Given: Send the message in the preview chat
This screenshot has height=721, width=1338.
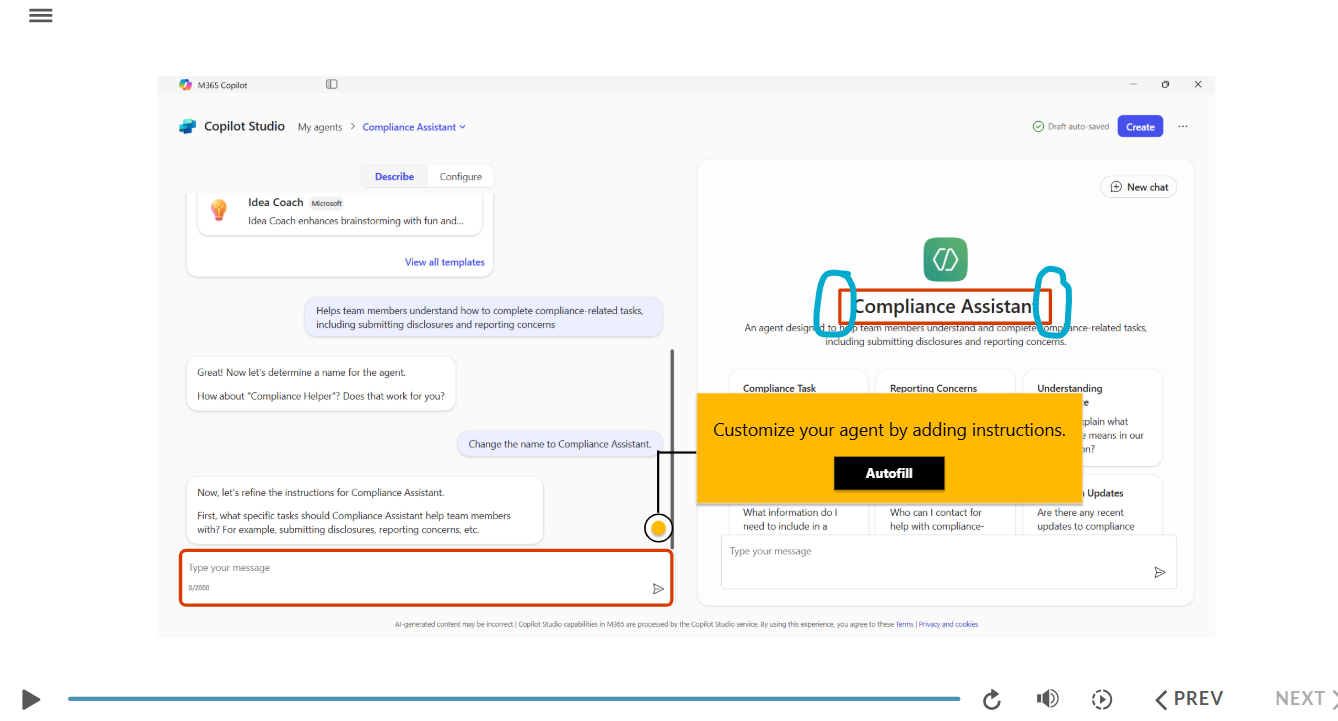Looking at the screenshot, I should [1160, 572].
